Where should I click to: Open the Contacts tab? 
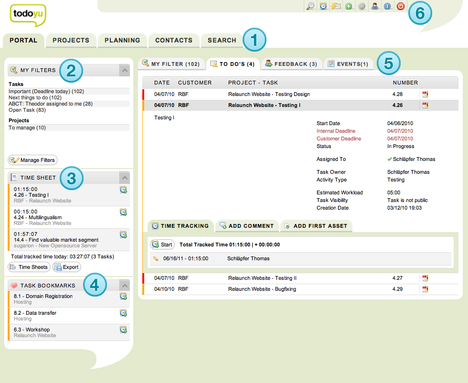point(174,40)
